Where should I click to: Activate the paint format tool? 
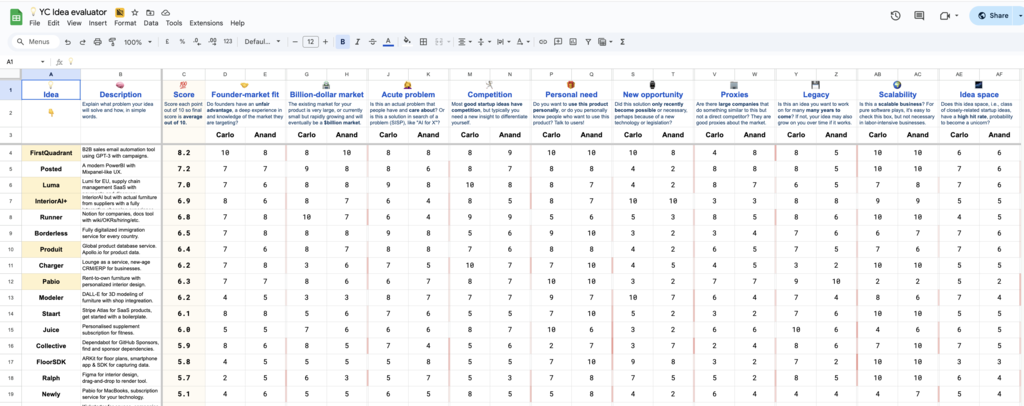112,42
